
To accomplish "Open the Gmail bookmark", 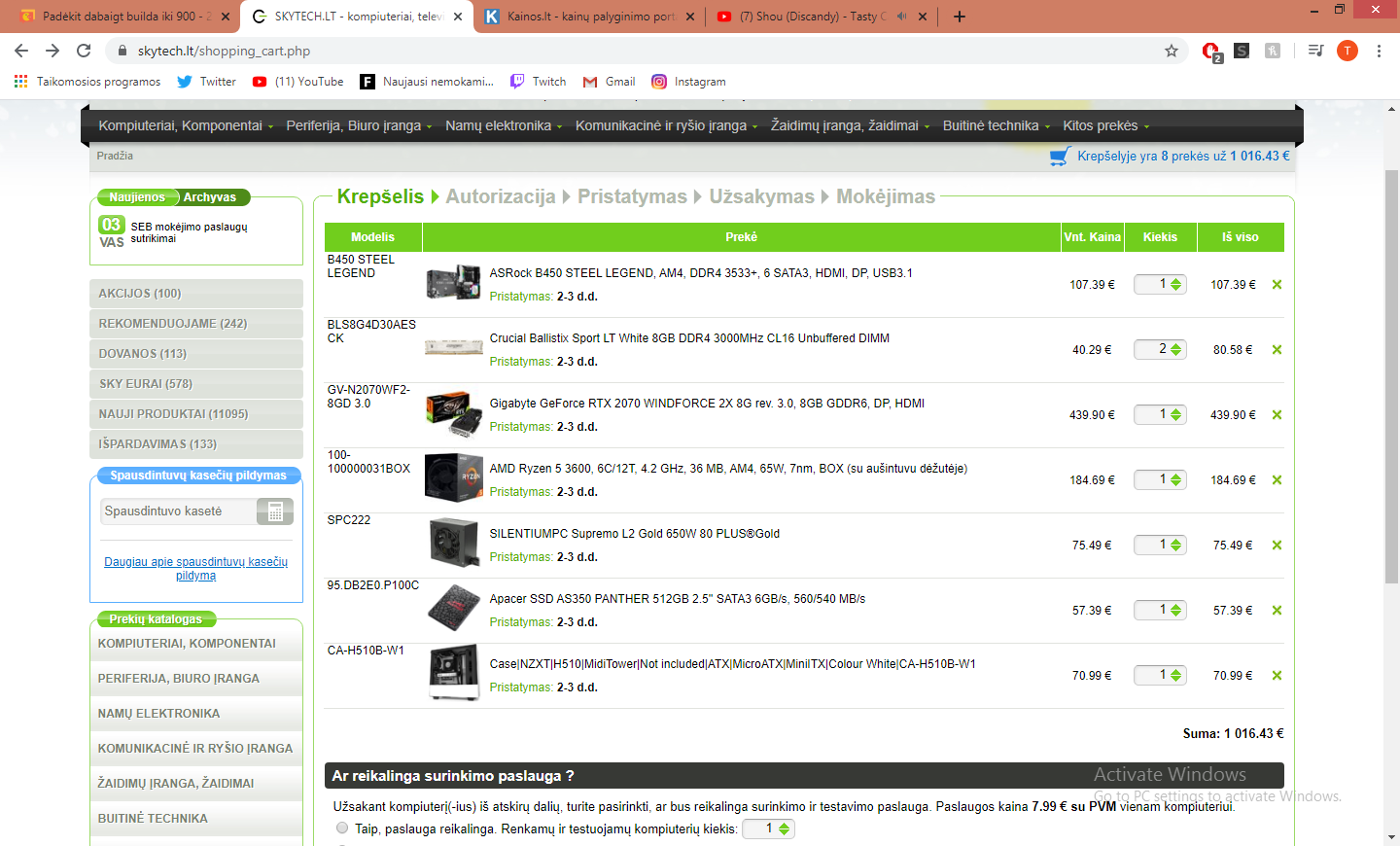I will point(610,82).
